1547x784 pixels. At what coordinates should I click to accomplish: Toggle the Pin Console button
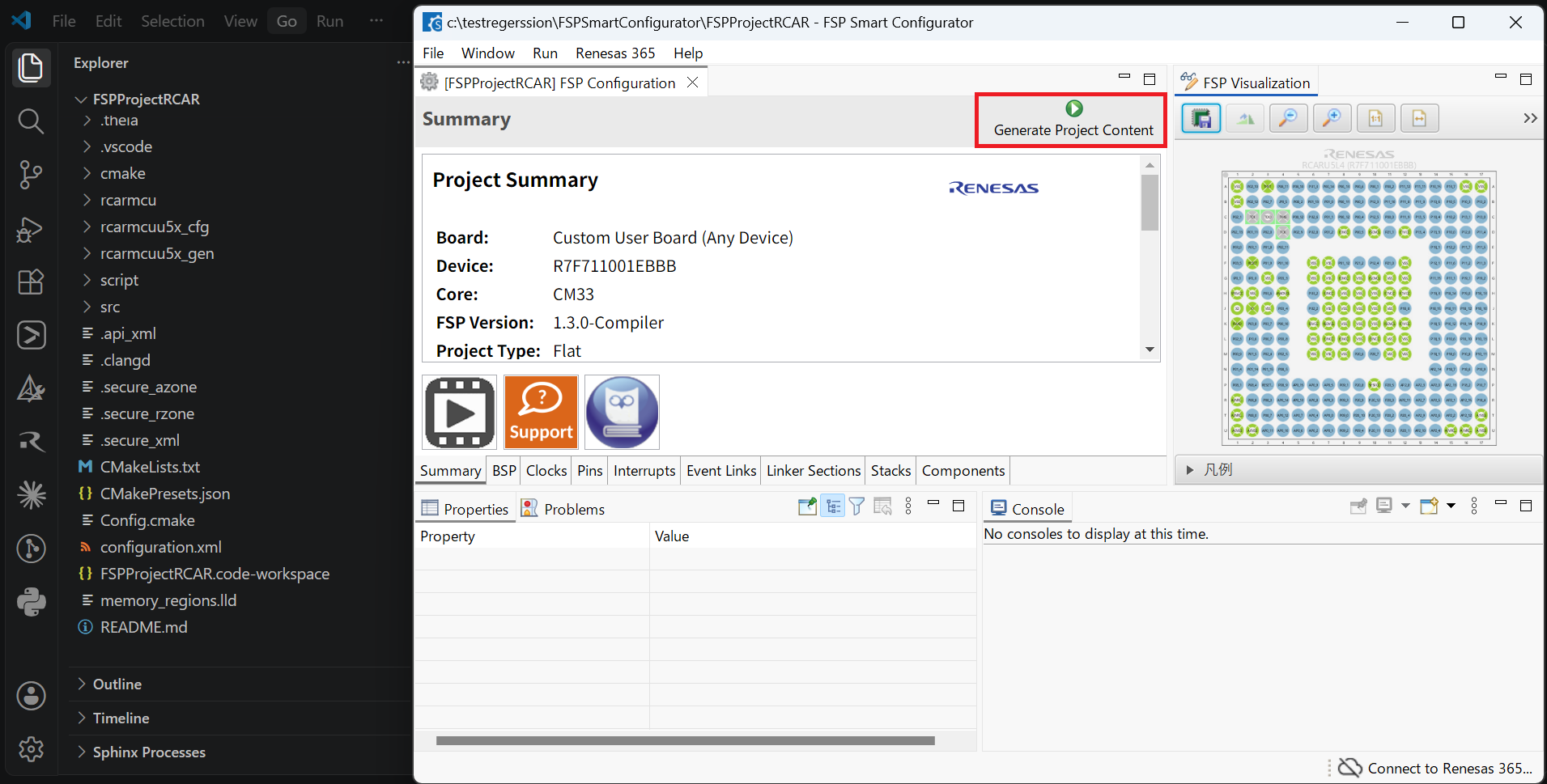1358,506
